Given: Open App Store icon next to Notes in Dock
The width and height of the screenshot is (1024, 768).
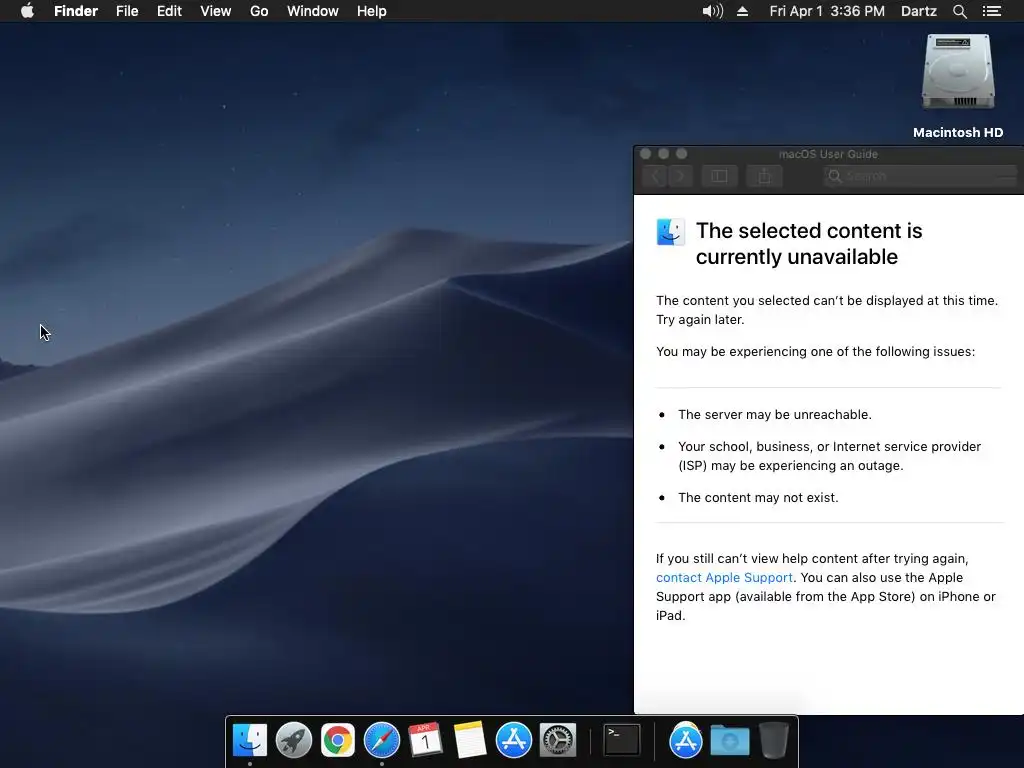Looking at the screenshot, I should click(x=513, y=740).
